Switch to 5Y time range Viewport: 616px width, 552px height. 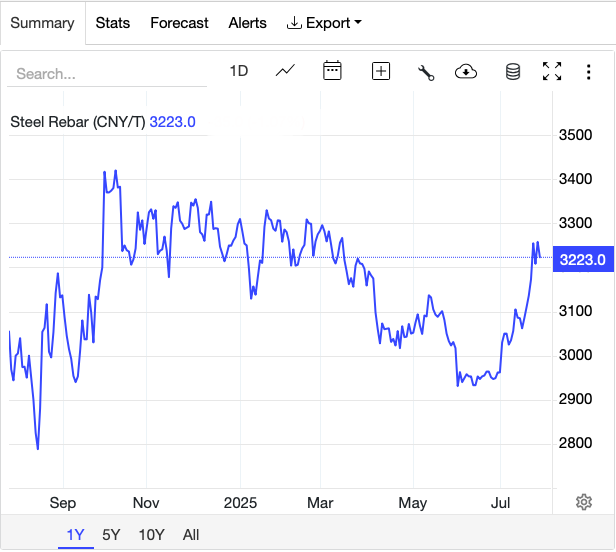click(111, 535)
